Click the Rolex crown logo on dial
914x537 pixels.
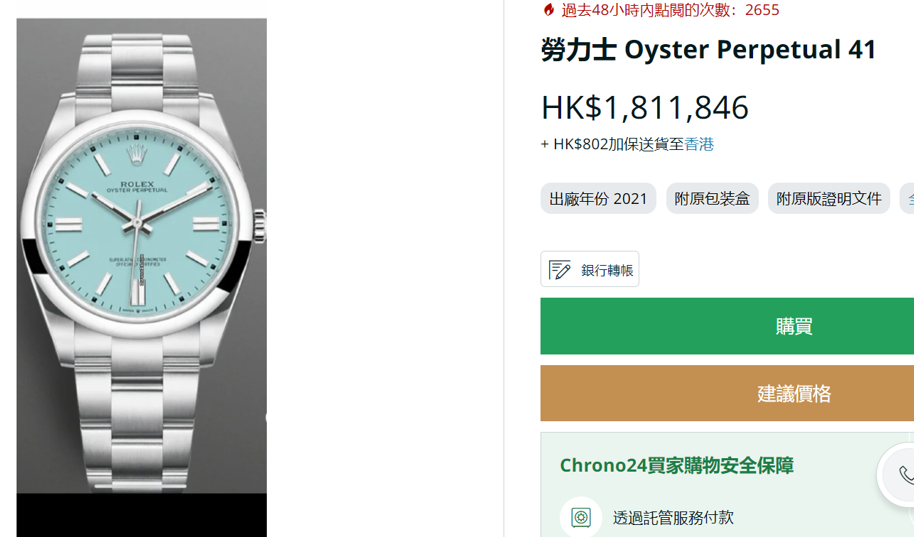coord(137,155)
